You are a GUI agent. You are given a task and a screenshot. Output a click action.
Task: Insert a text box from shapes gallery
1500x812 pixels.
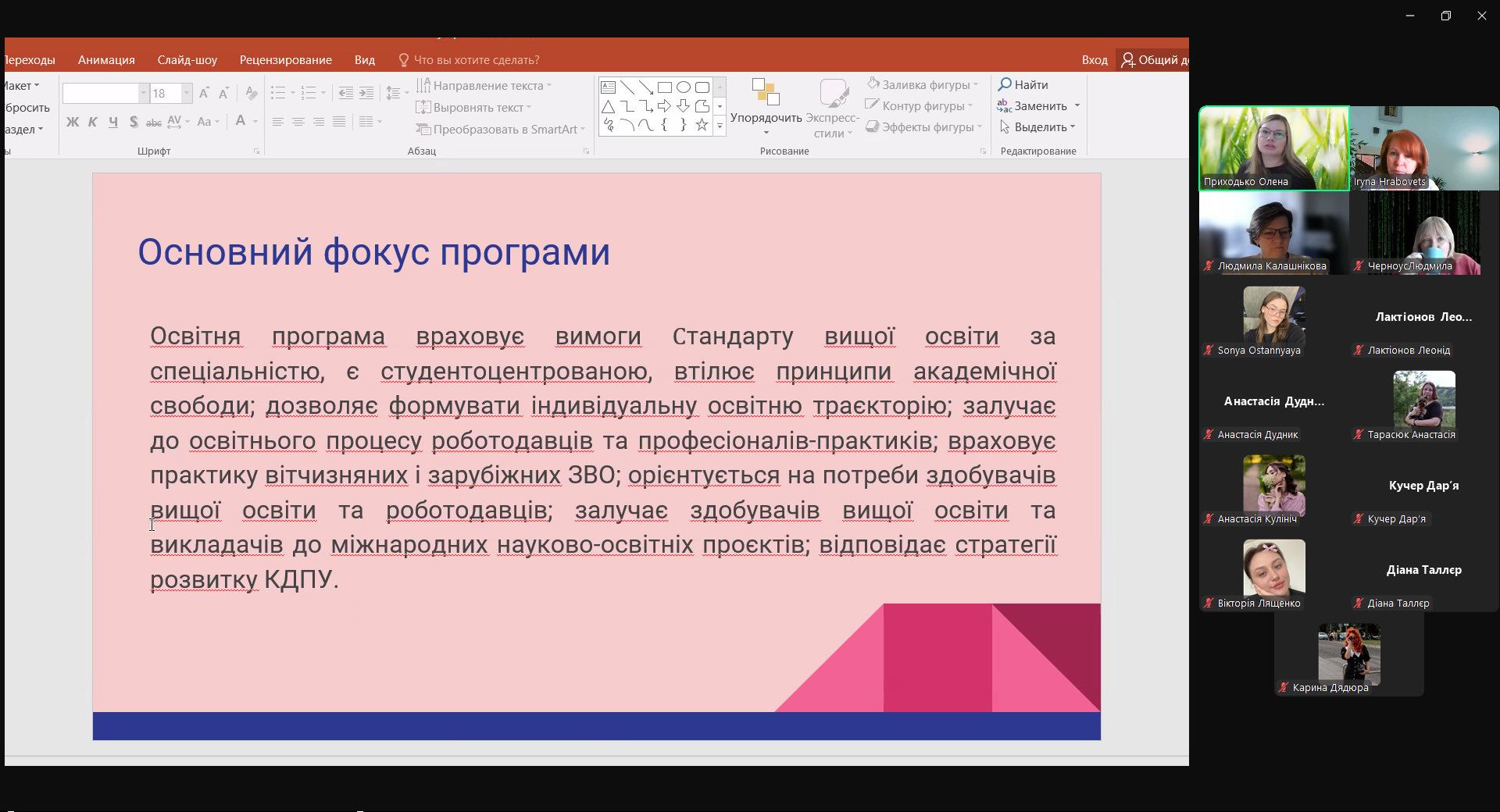pyautogui.click(x=609, y=87)
